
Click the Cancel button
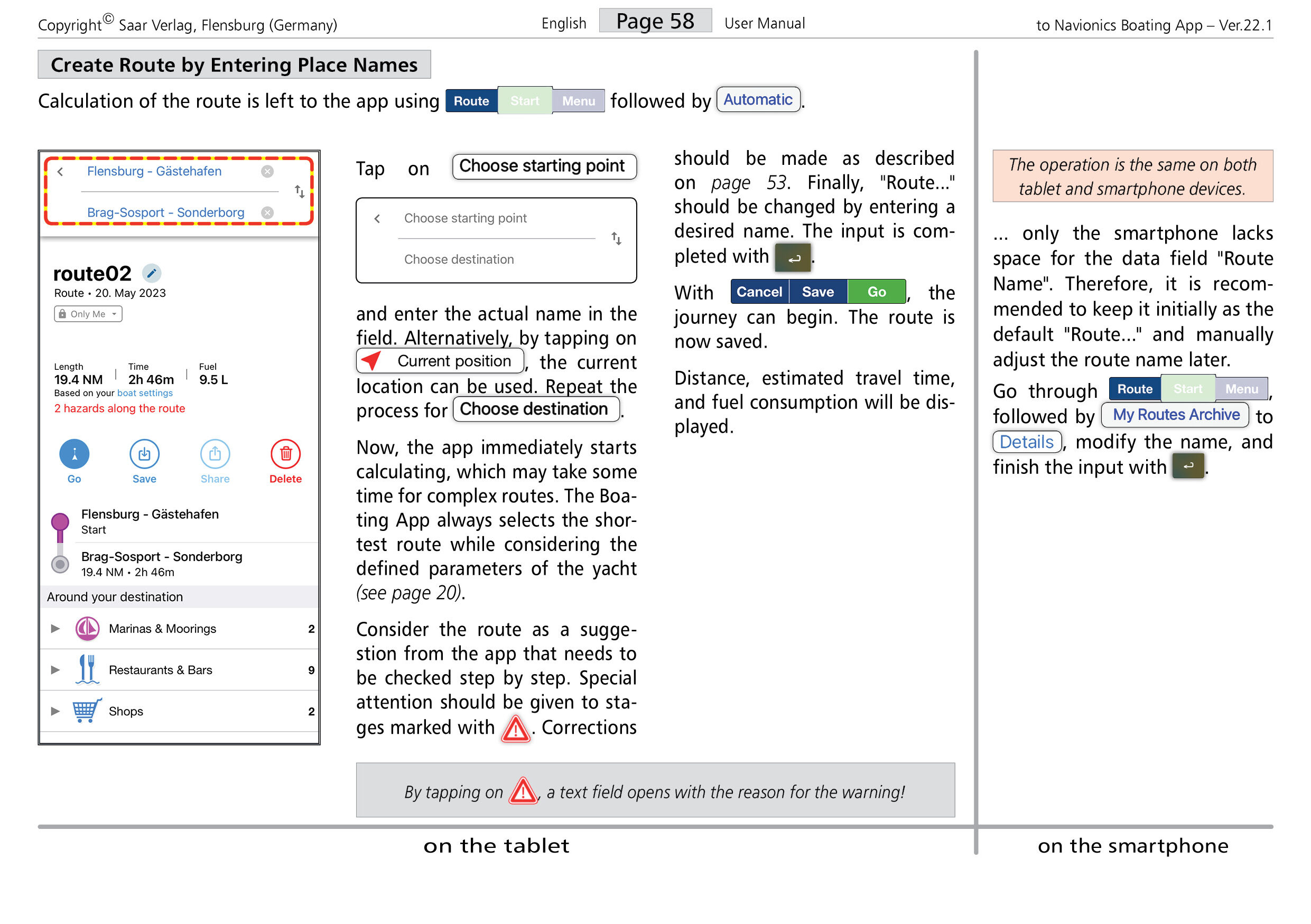(x=759, y=292)
